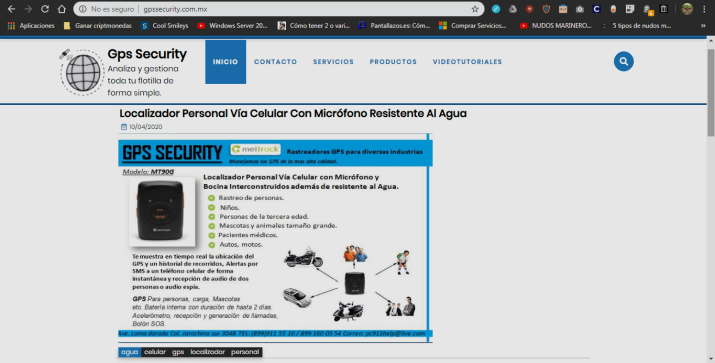Select the 'celular' tag
Screen dimensions: 715x363
155,352
